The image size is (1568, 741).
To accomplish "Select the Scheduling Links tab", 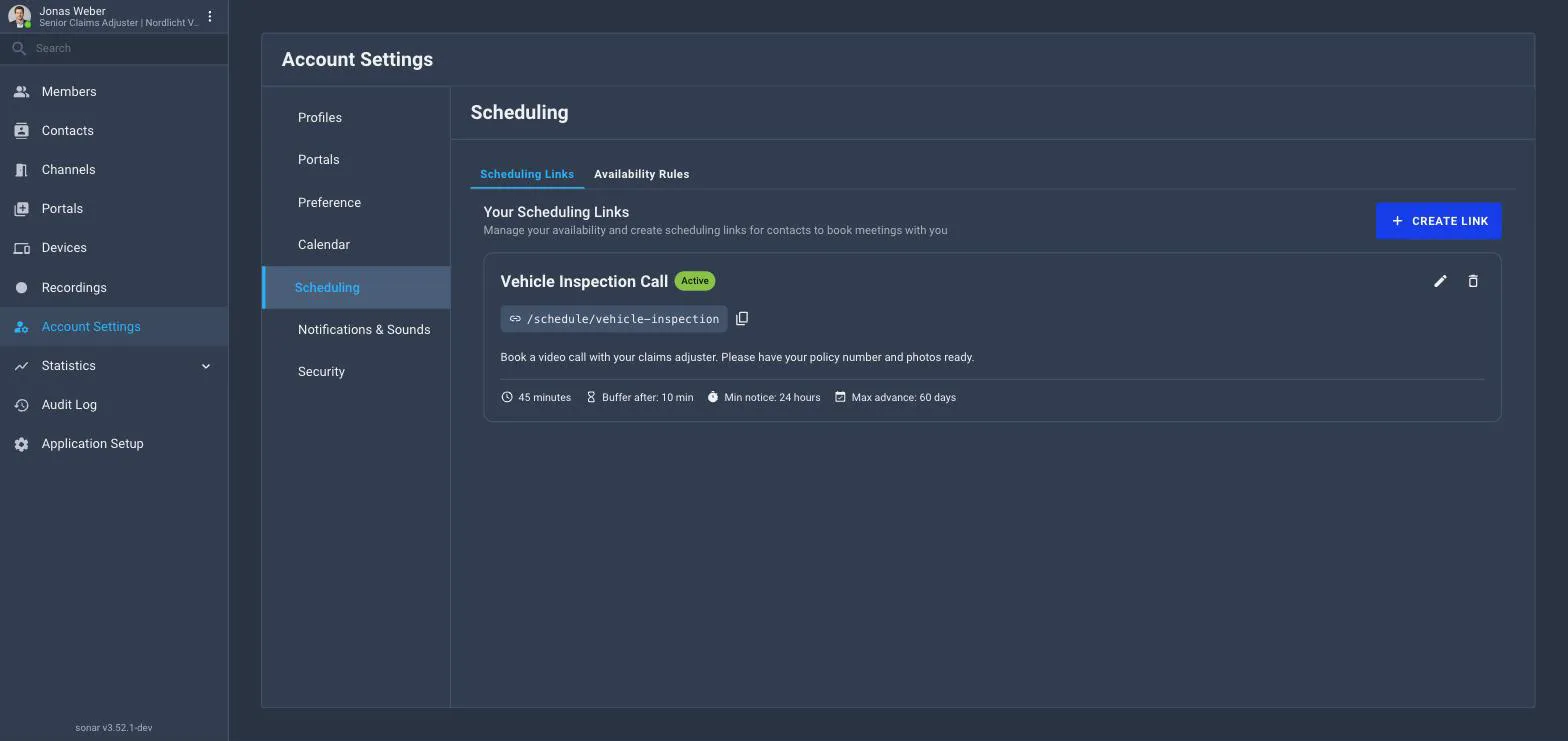I will 527,174.
